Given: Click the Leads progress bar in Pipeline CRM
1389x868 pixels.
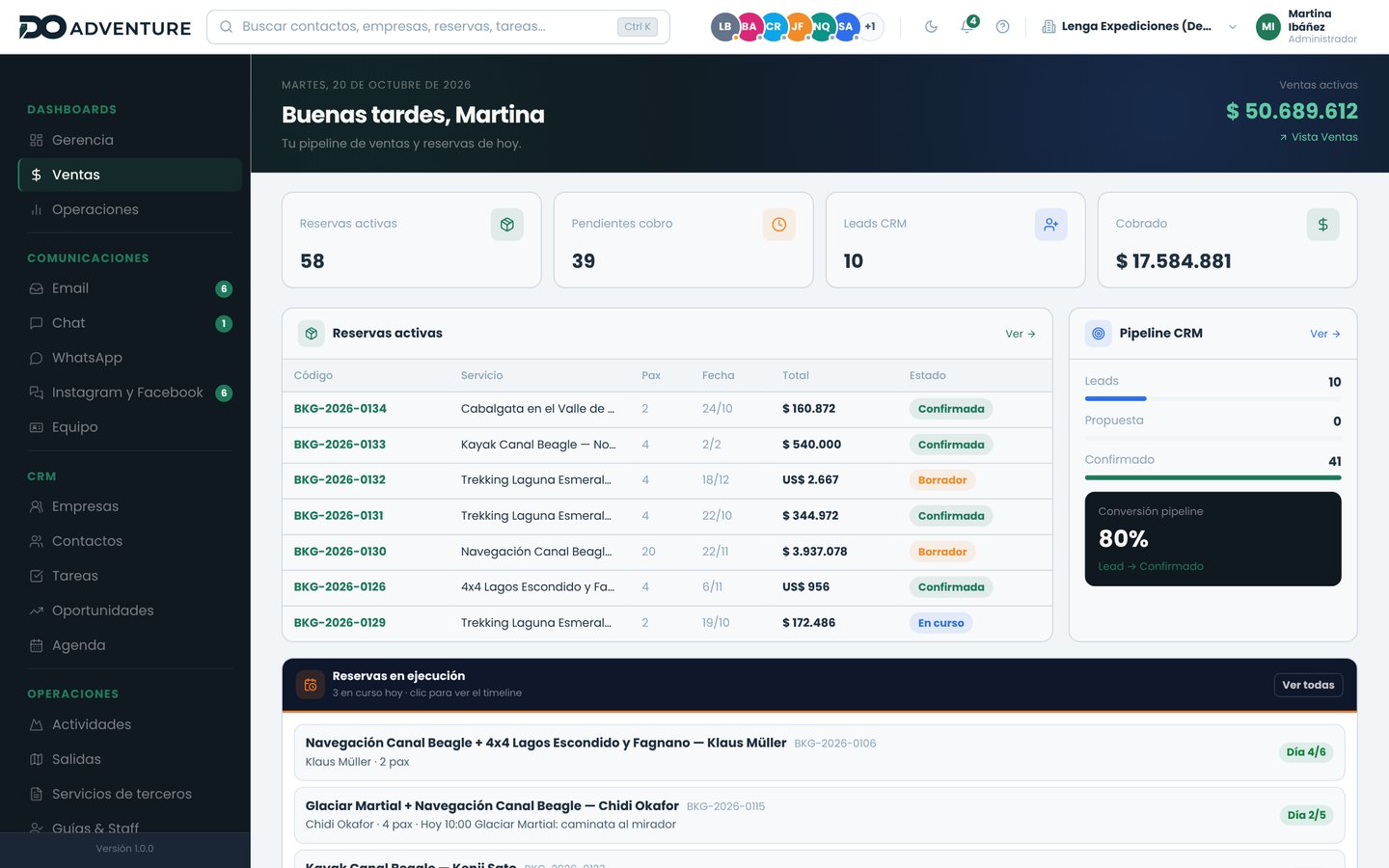Looking at the screenshot, I should (x=1213, y=398).
